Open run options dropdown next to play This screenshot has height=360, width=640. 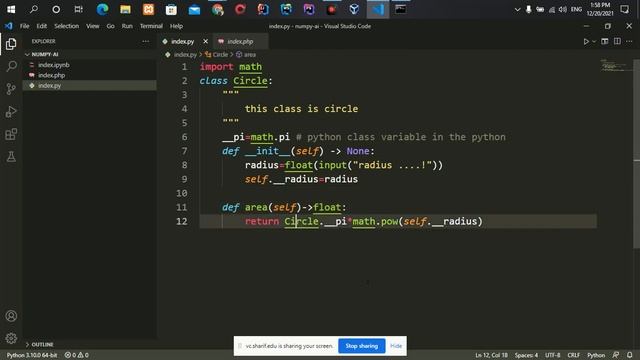594,41
